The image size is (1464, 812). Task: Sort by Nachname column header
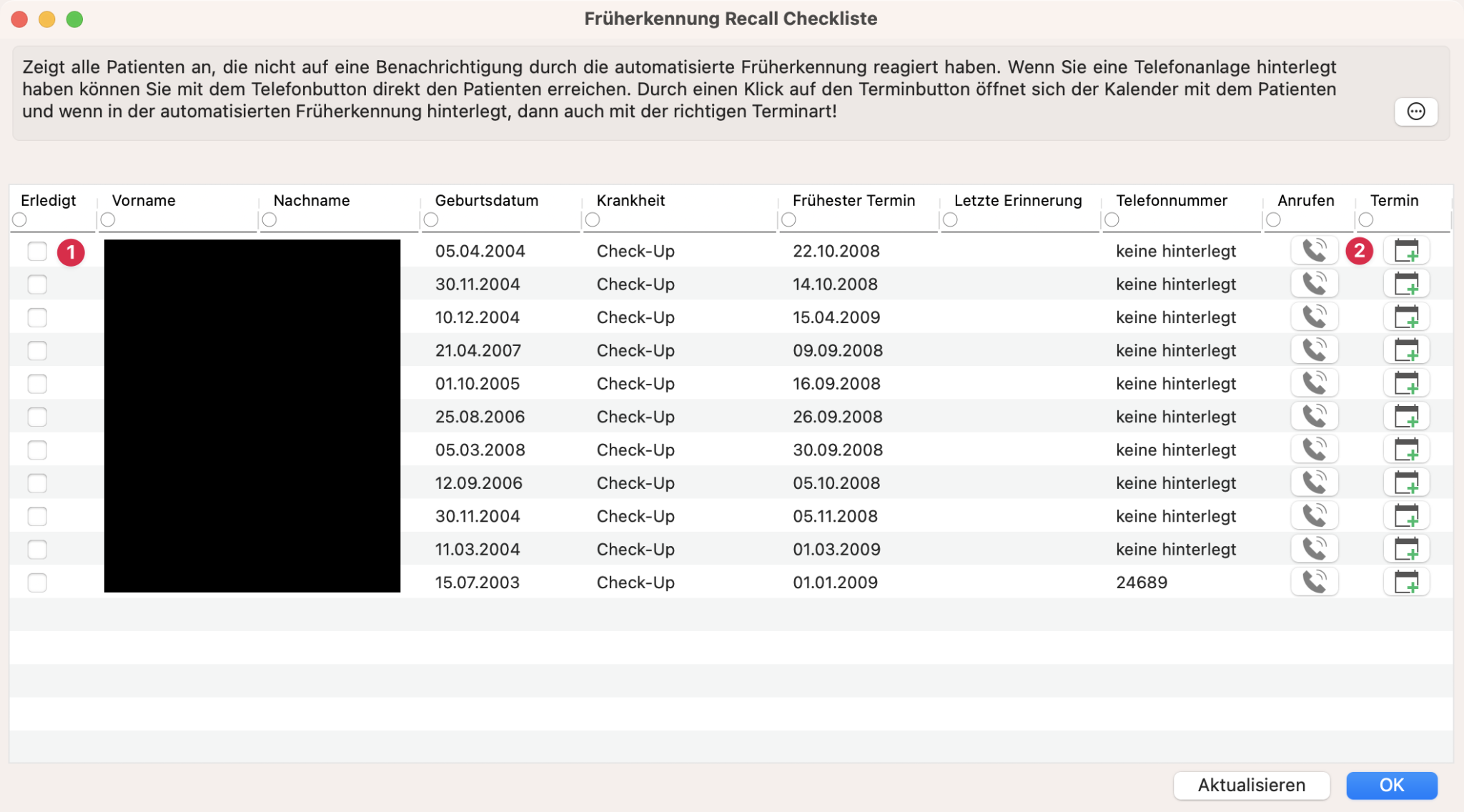pyautogui.click(x=312, y=200)
